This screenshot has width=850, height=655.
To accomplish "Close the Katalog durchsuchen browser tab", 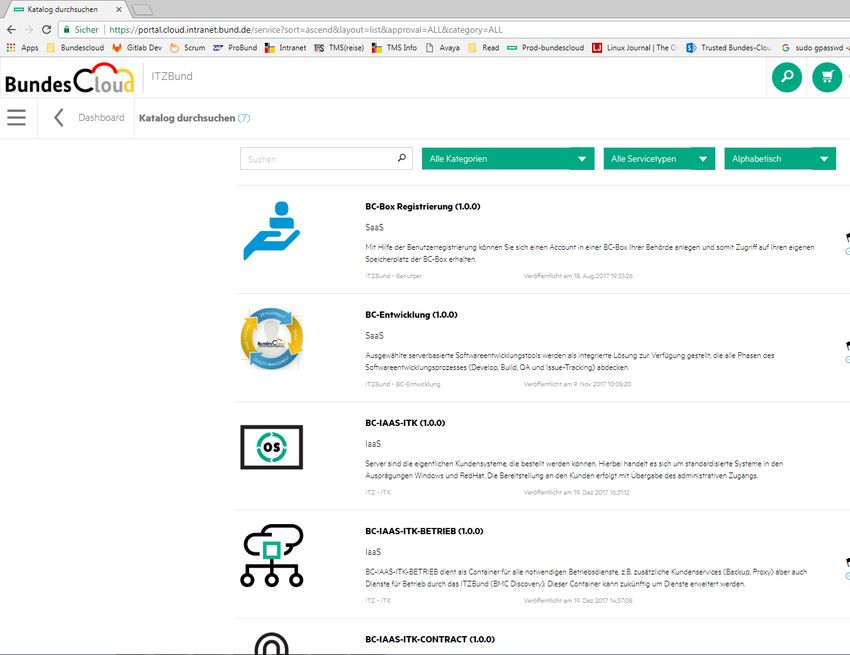I will [119, 9].
